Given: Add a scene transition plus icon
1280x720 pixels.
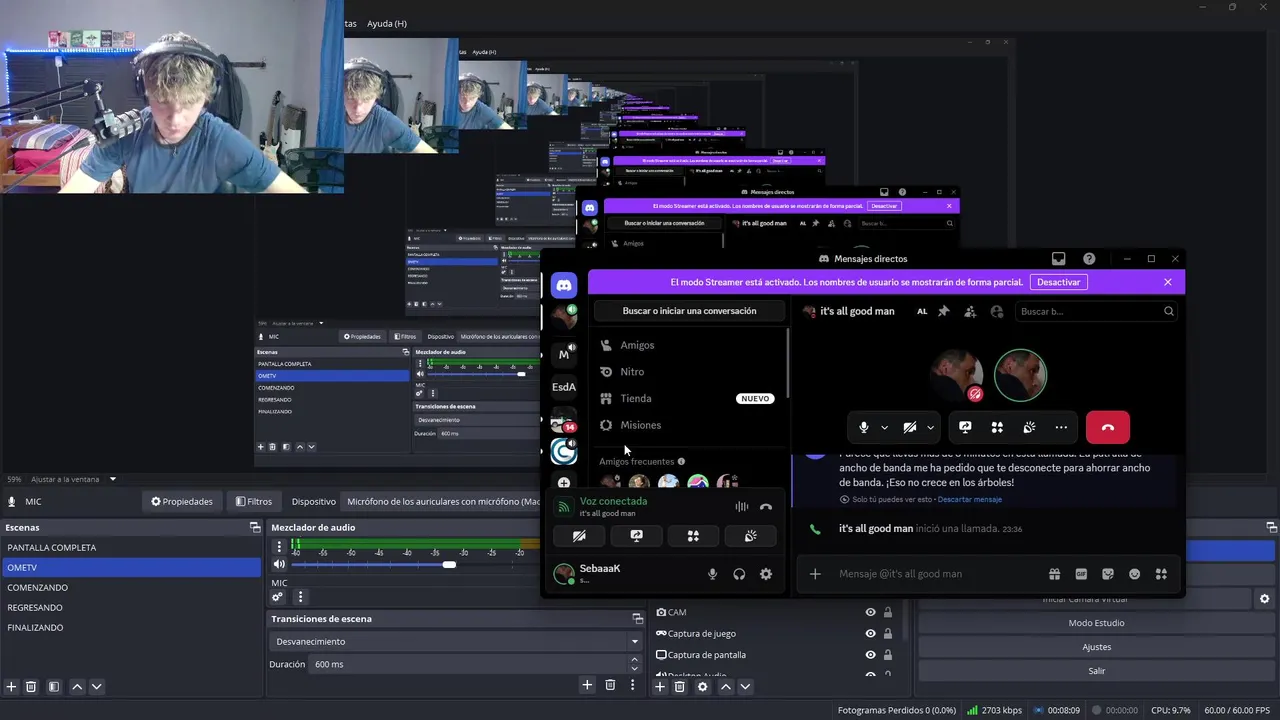Looking at the screenshot, I should point(587,685).
